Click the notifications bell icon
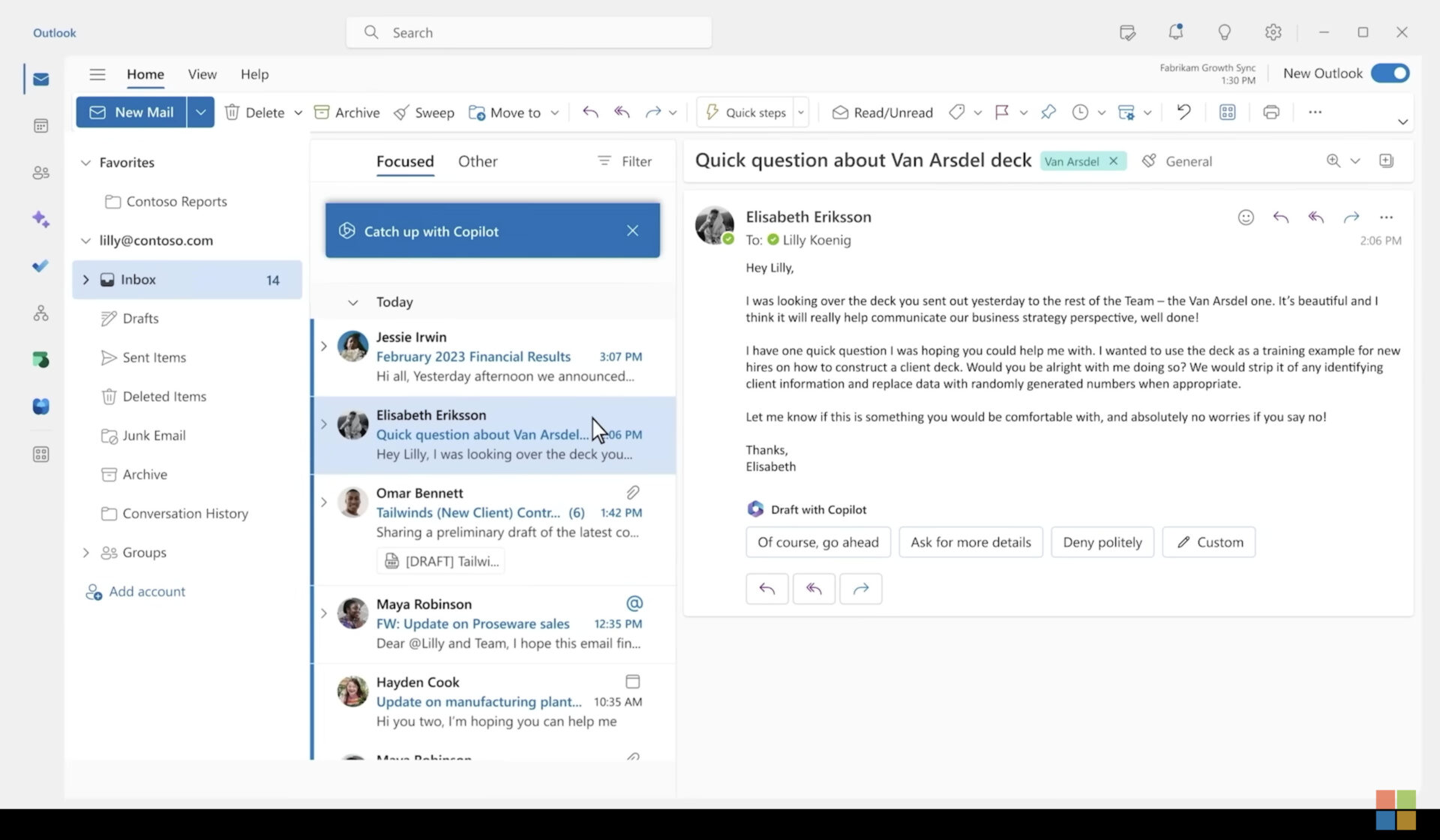 coord(1175,32)
